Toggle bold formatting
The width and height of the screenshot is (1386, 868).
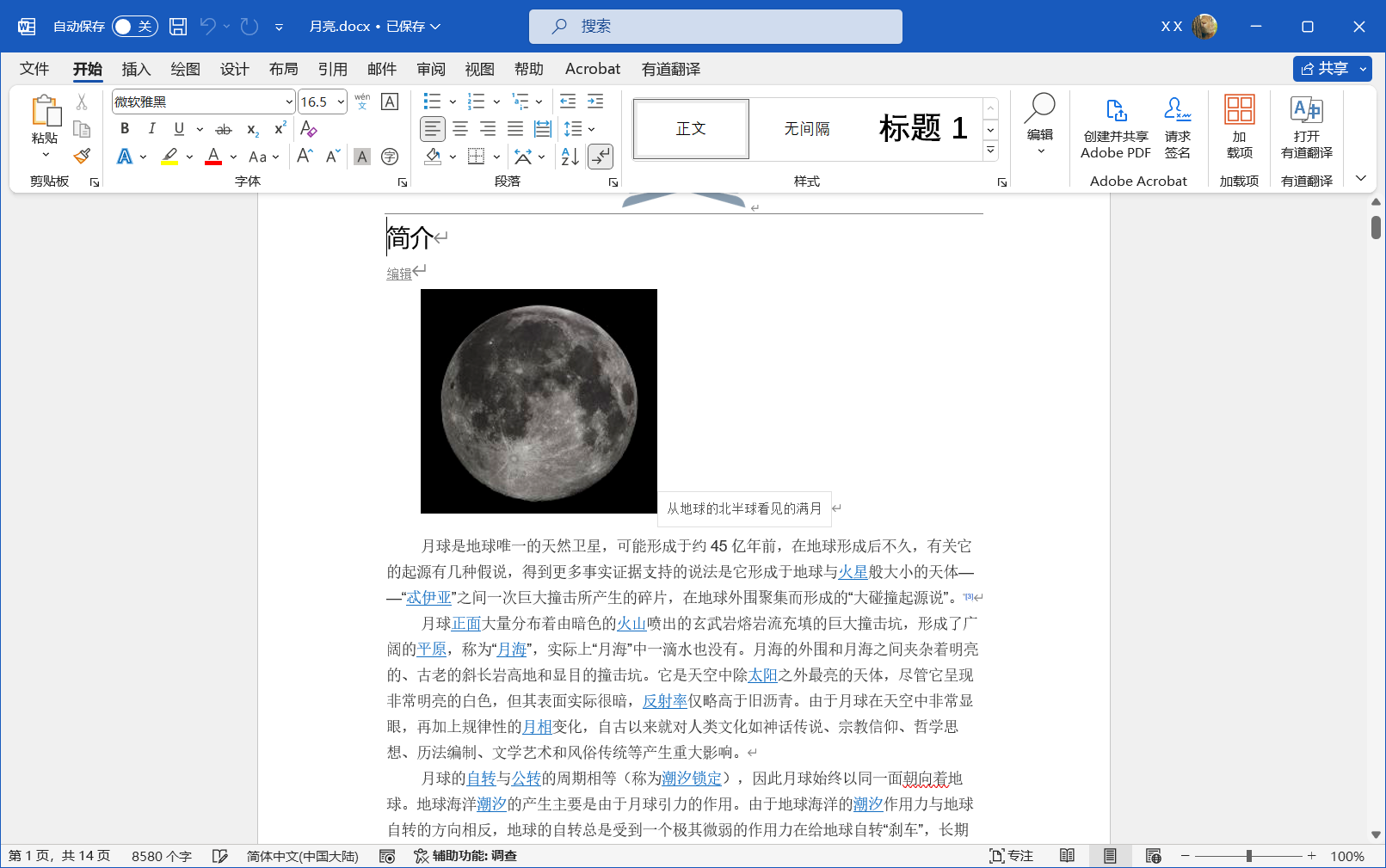click(x=124, y=128)
